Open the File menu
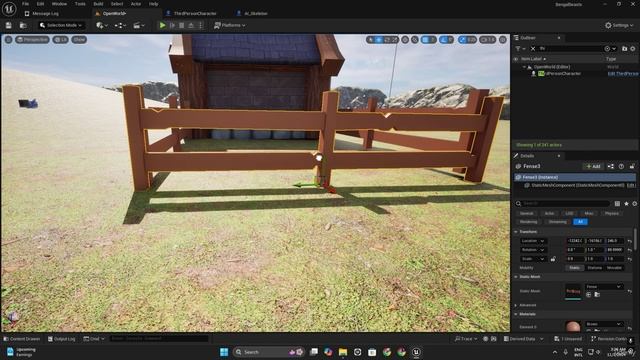The height and width of the screenshot is (360, 640). click(25, 4)
